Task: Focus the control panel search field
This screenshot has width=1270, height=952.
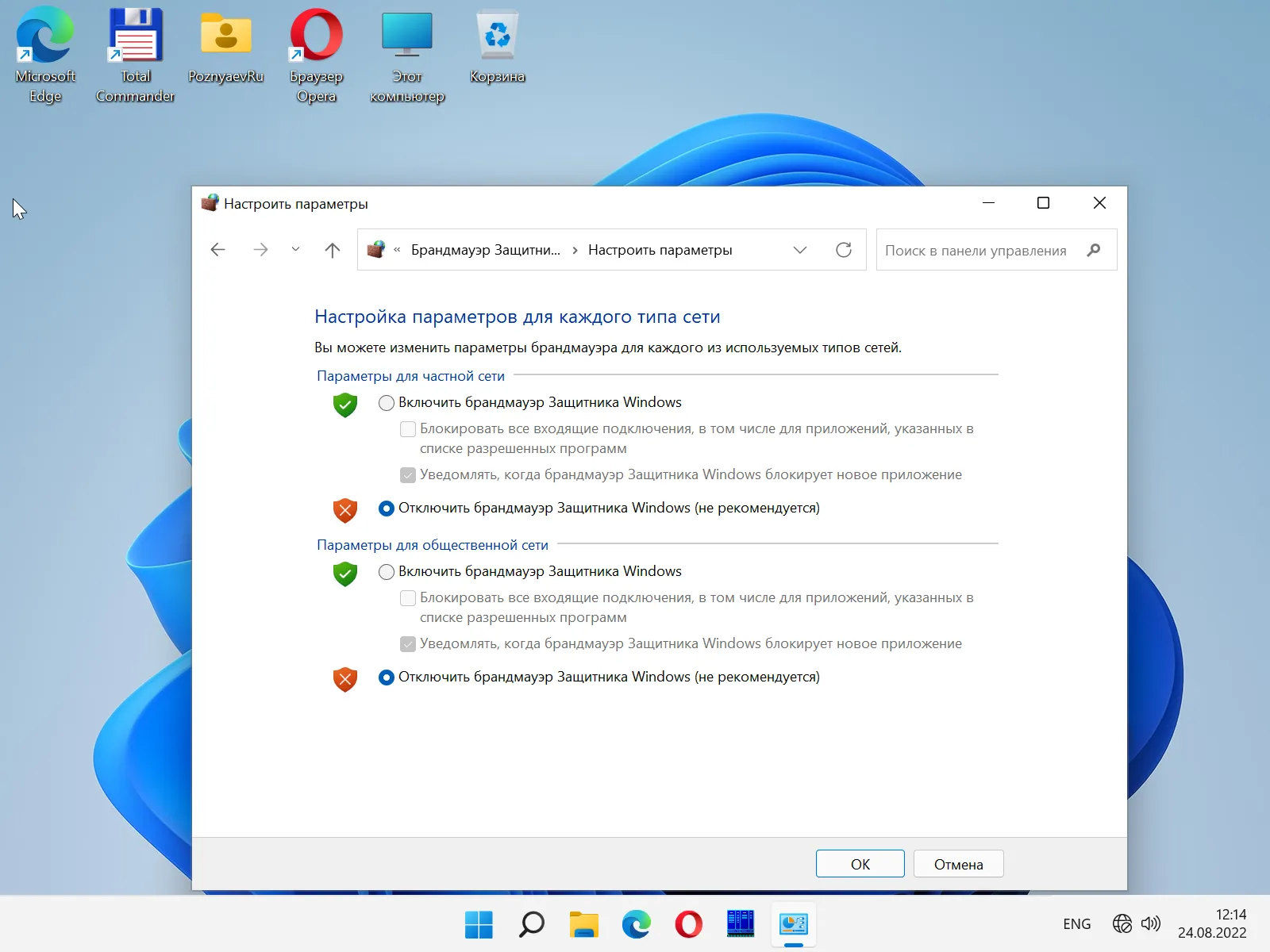Action: click(x=976, y=250)
